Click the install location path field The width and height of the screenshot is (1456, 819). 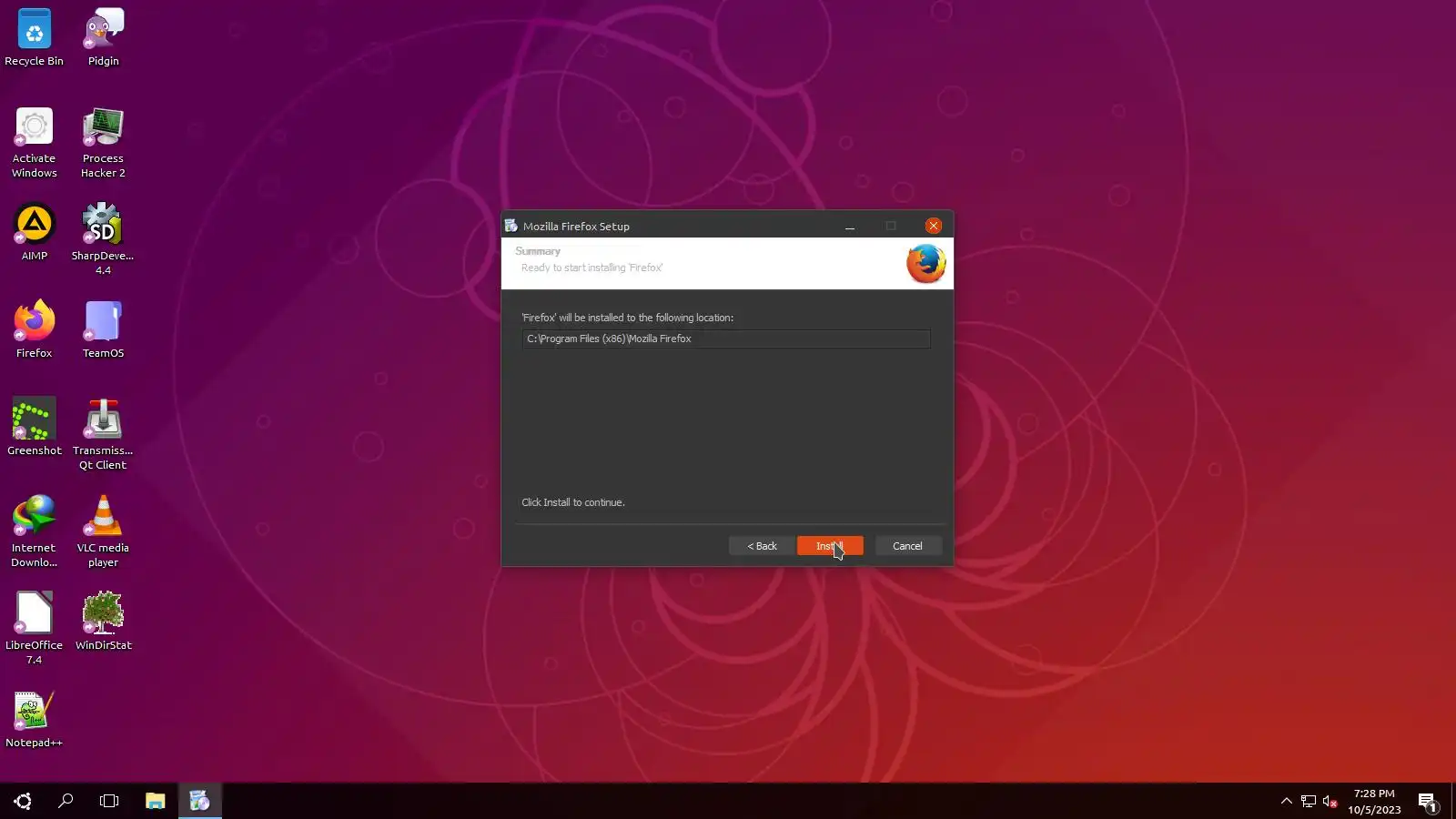[726, 339]
